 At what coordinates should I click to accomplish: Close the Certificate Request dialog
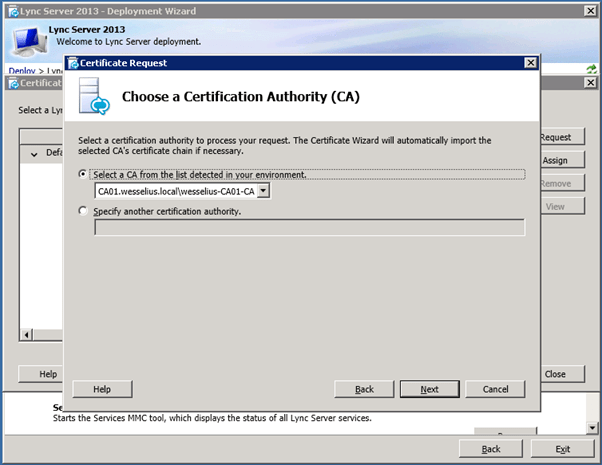pyautogui.click(x=530, y=63)
